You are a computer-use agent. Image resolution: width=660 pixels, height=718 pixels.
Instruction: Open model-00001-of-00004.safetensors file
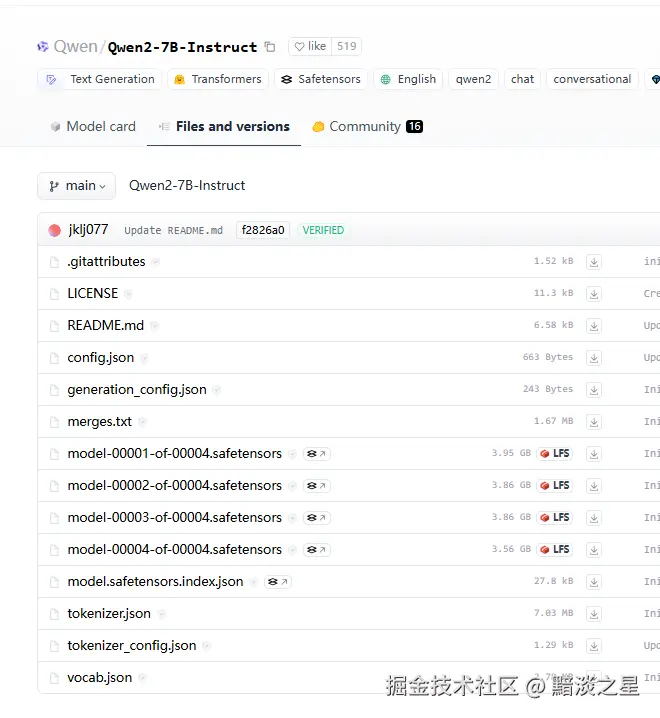point(175,454)
